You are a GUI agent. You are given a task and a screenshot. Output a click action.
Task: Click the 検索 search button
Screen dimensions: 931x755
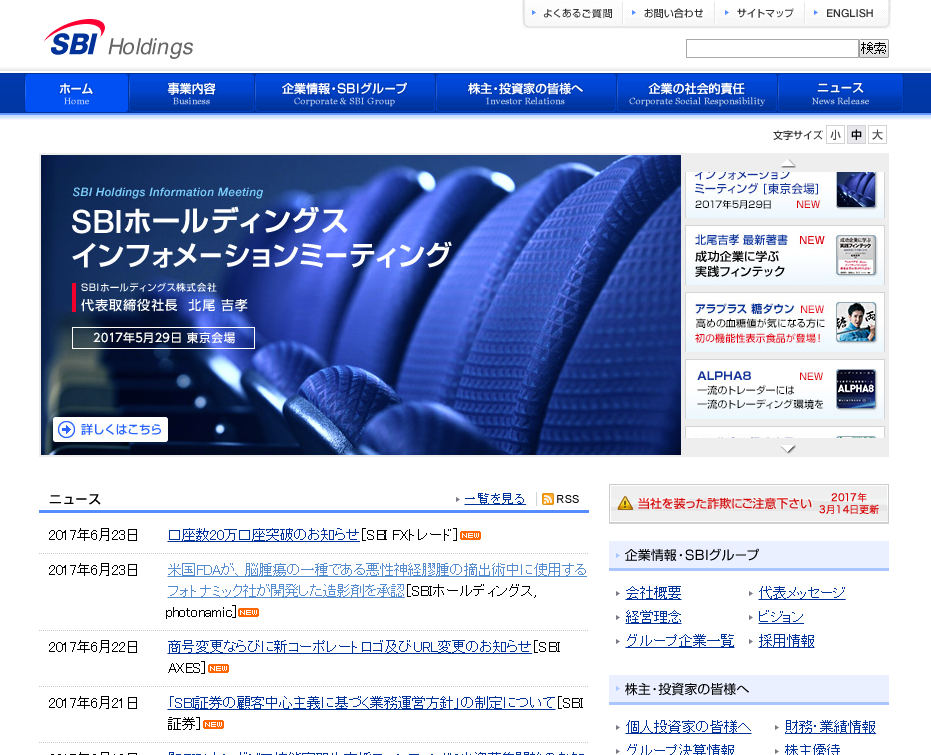pyautogui.click(x=873, y=48)
